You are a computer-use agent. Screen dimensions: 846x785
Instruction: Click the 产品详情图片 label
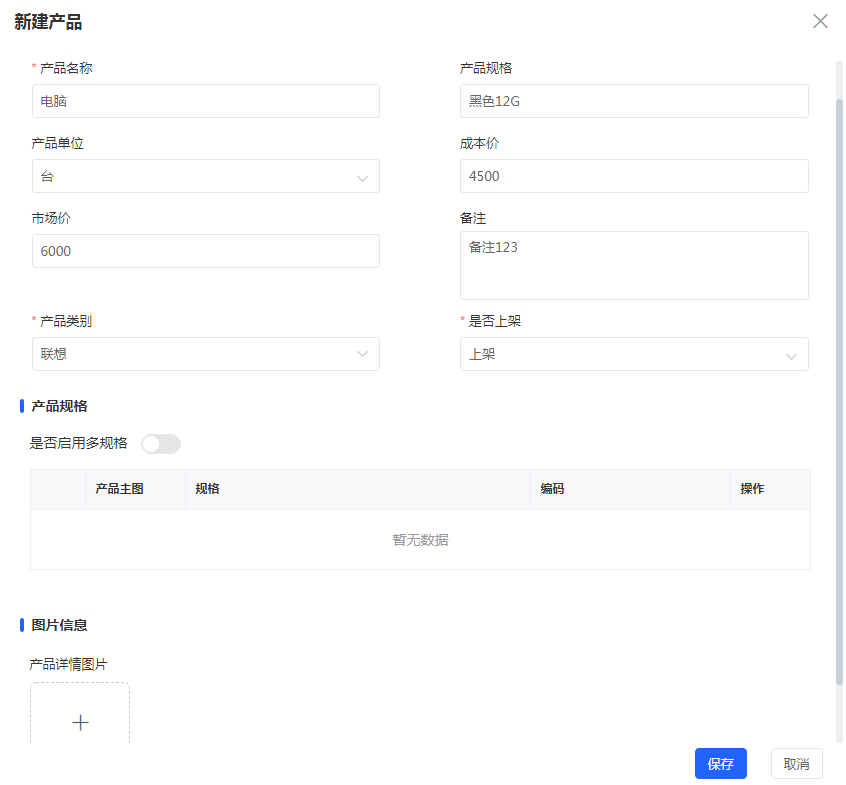pos(68,664)
